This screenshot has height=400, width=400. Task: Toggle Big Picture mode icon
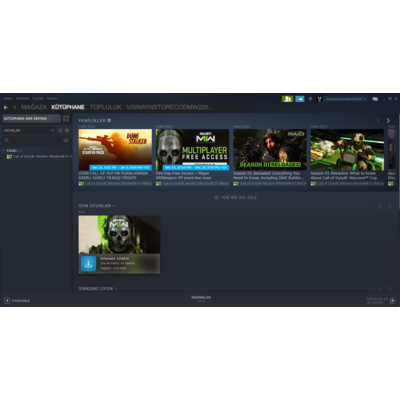pyautogui.click(x=375, y=99)
